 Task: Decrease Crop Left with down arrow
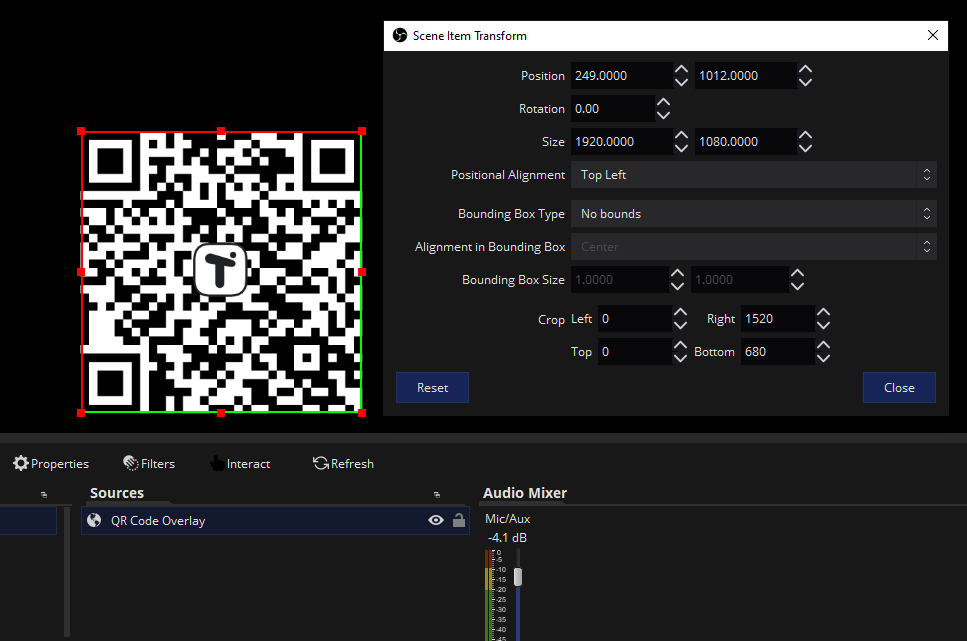pyautogui.click(x=680, y=325)
